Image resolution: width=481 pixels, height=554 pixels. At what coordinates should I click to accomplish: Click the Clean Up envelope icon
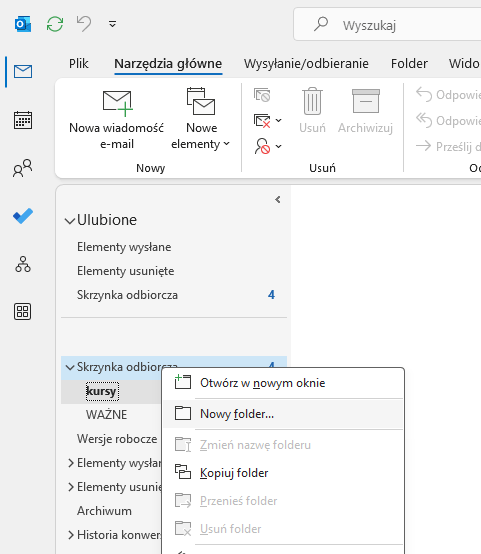[262, 120]
